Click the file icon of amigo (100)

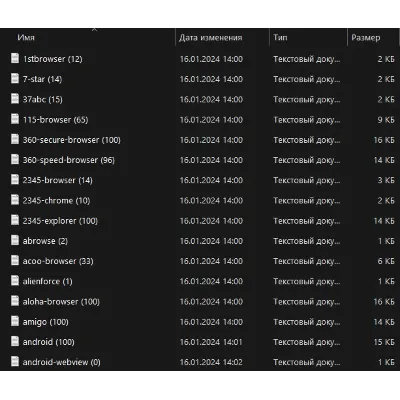pyautogui.click(x=15, y=321)
